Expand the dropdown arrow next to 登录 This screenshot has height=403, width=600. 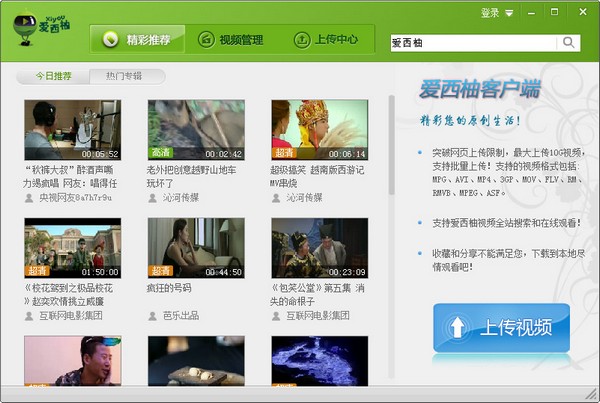tap(509, 13)
